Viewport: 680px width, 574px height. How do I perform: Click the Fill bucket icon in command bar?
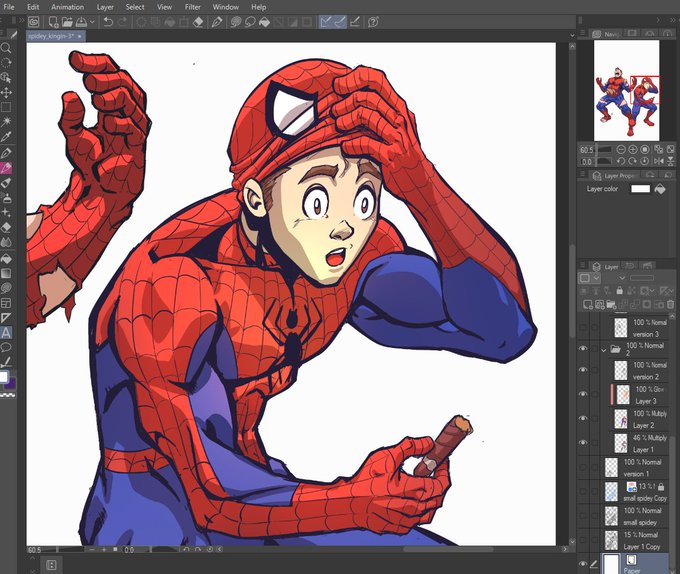tap(264, 22)
